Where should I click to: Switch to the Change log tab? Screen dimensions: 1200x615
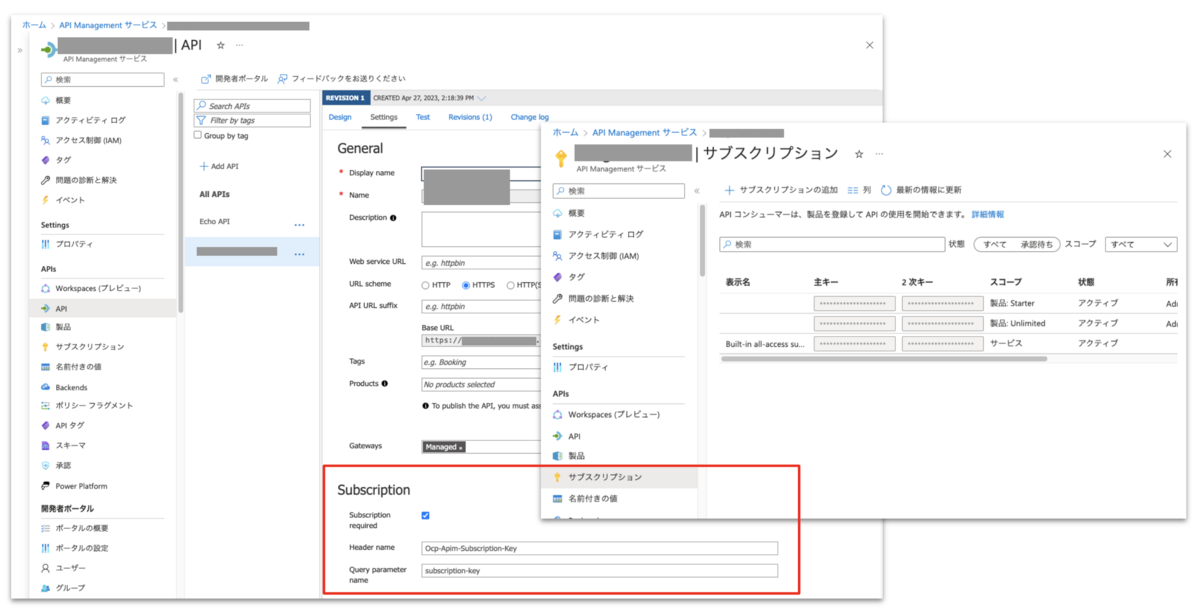tap(530, 117)
